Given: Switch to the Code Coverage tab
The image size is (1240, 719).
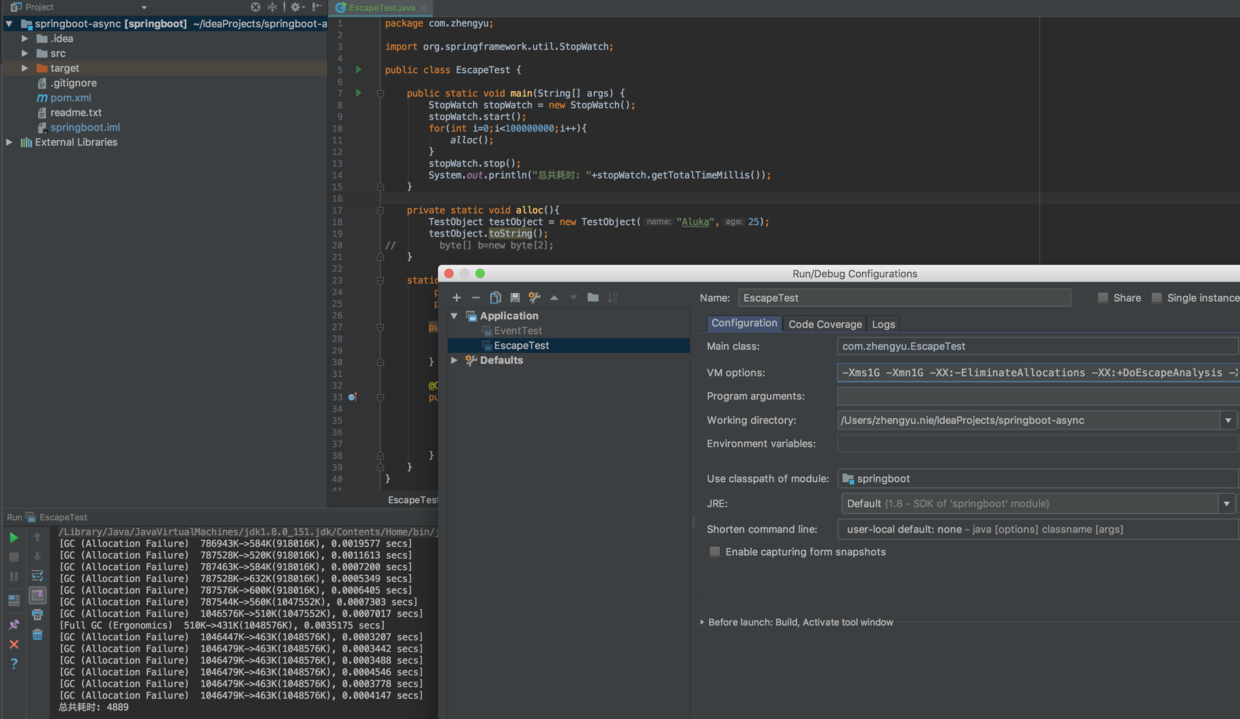Looking at the screenshot, I should (824, 324).
